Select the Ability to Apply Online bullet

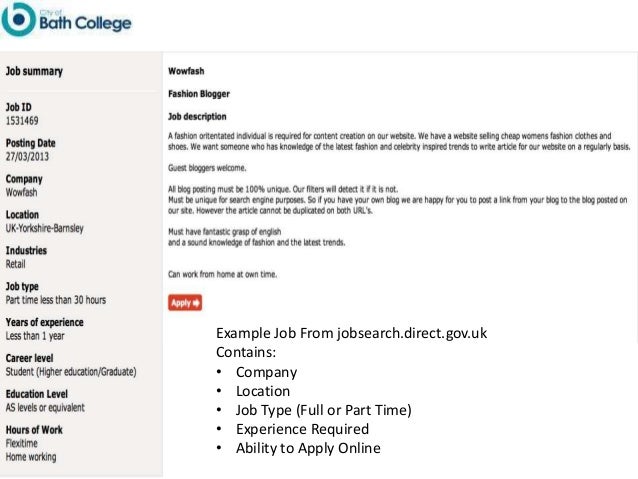[308, 448]
